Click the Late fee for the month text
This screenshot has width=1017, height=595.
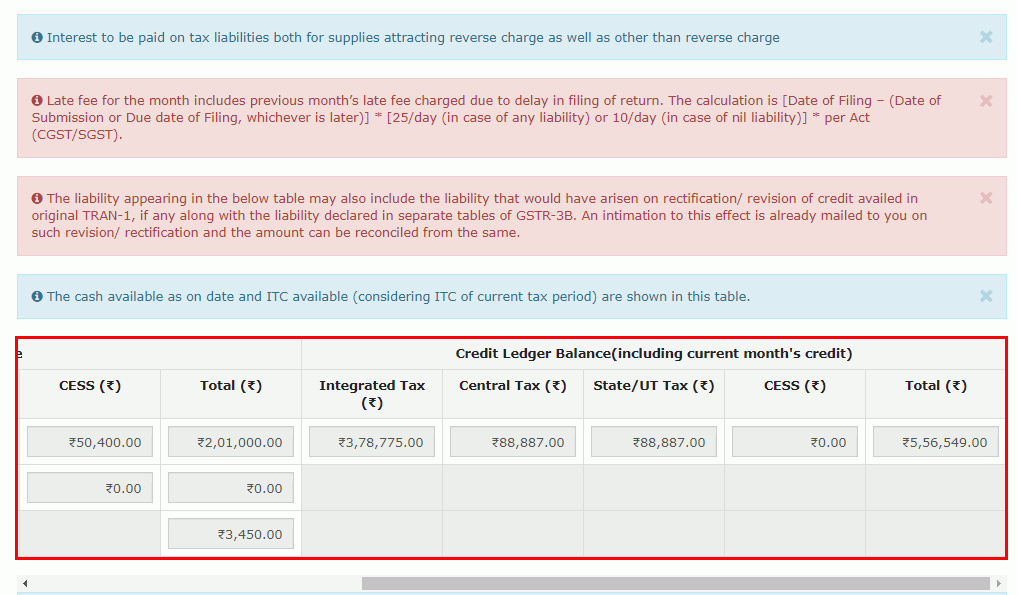click(x=486, y=117)
